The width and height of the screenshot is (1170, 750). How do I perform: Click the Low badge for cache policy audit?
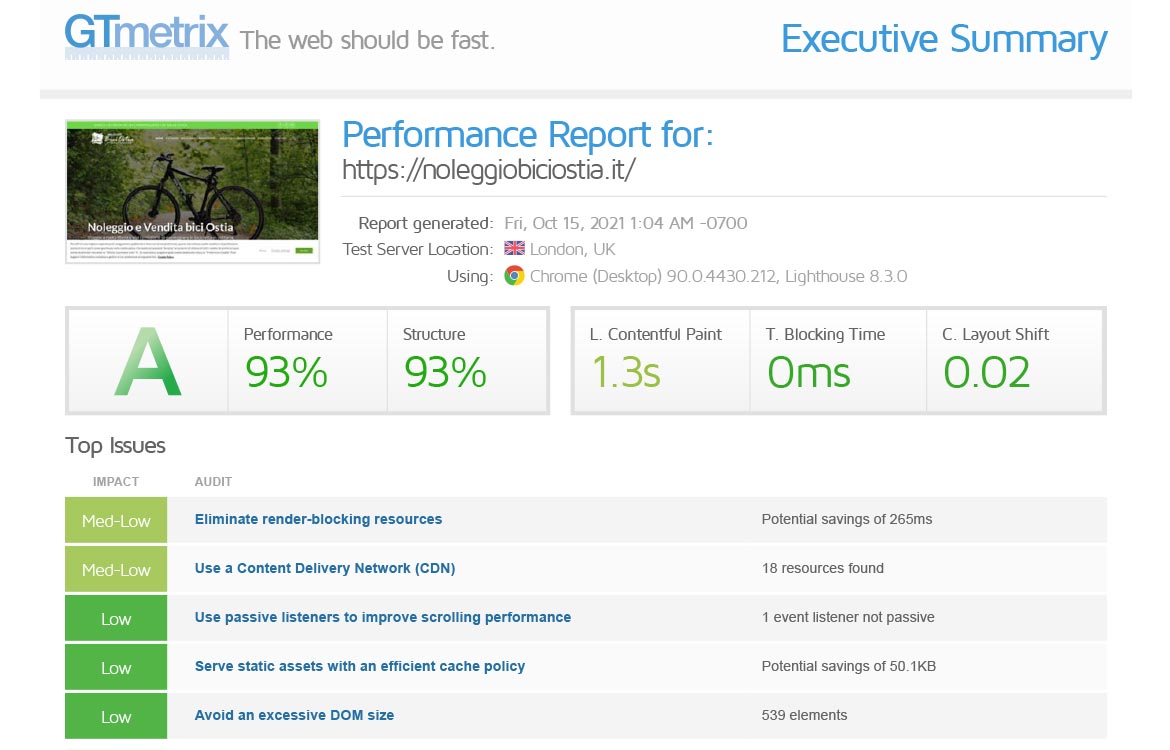115,666
